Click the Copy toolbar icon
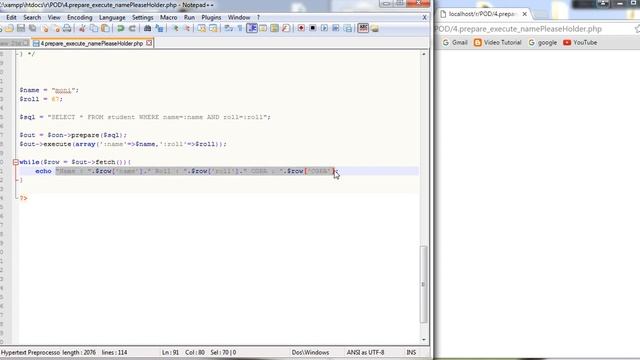Screen dimensions: 640x360 click(94, 28)
